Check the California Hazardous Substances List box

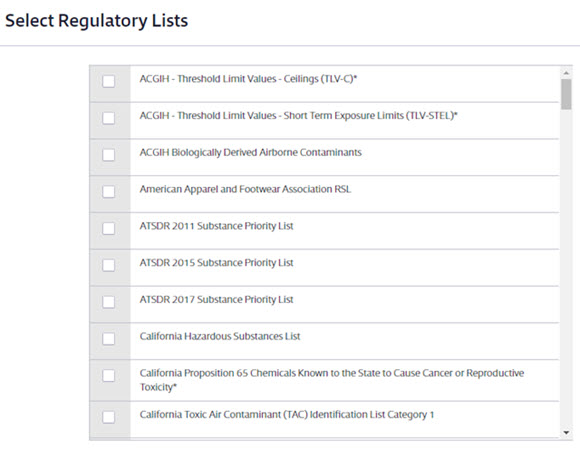(108, 339)
